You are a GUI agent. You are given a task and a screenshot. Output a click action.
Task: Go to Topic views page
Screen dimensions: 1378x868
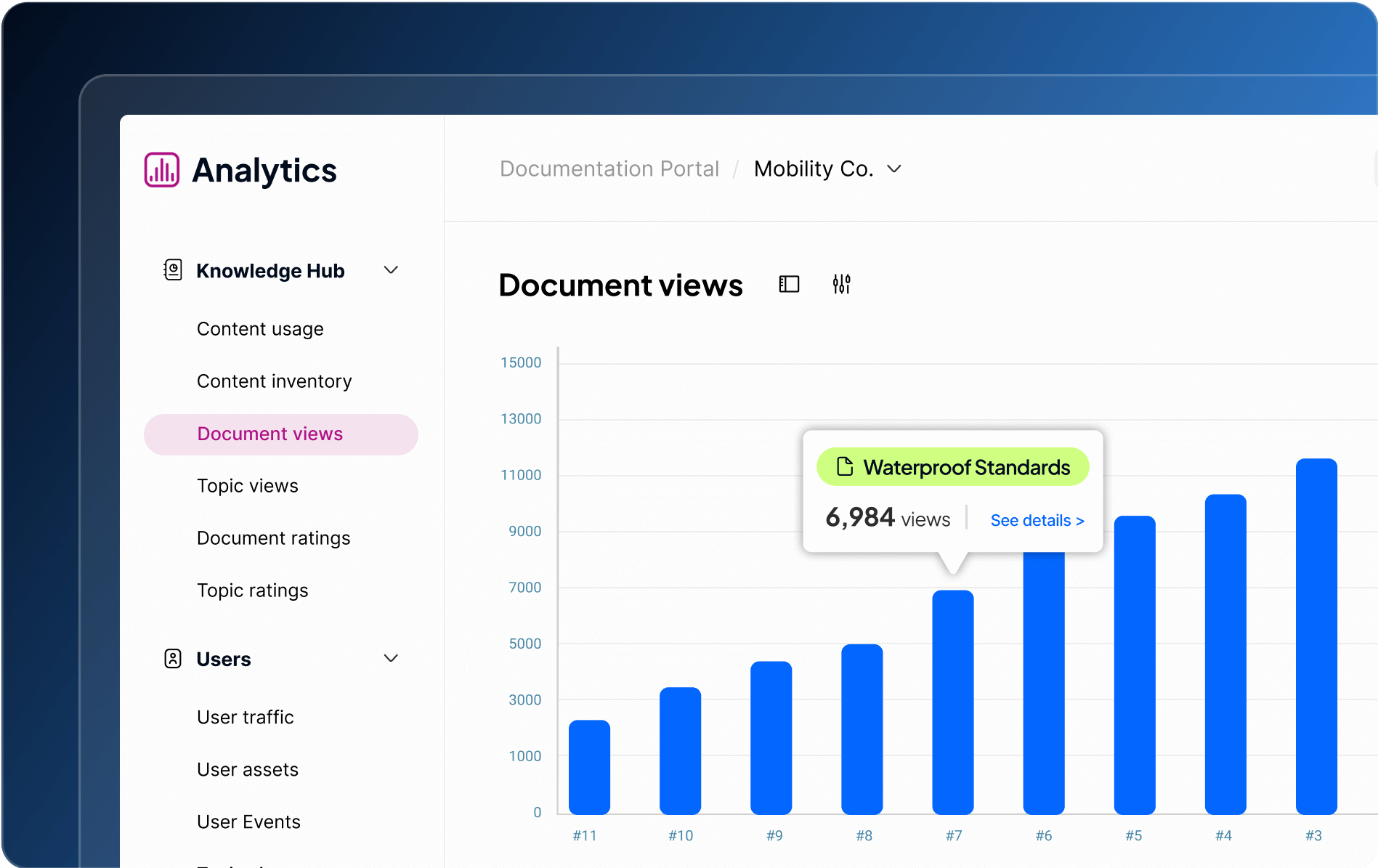[x=247, y=486]
